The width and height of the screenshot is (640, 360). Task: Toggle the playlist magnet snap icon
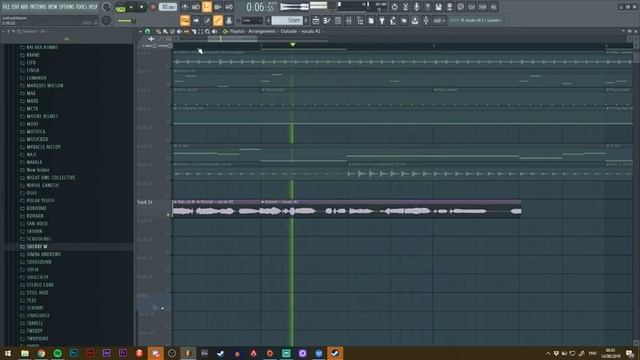coord(147,31)
